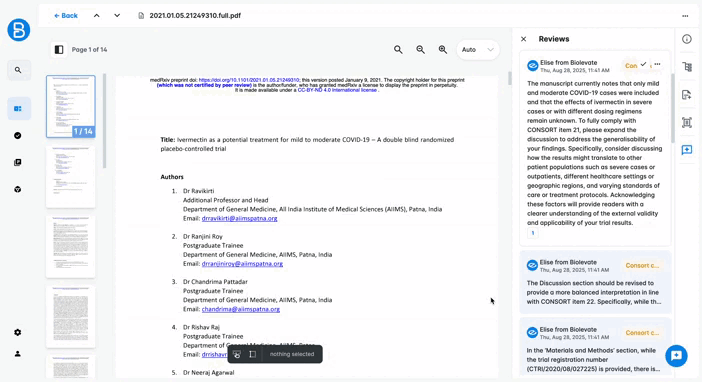Click the magnifier search icon in toolbar

(x=398, y=50)
